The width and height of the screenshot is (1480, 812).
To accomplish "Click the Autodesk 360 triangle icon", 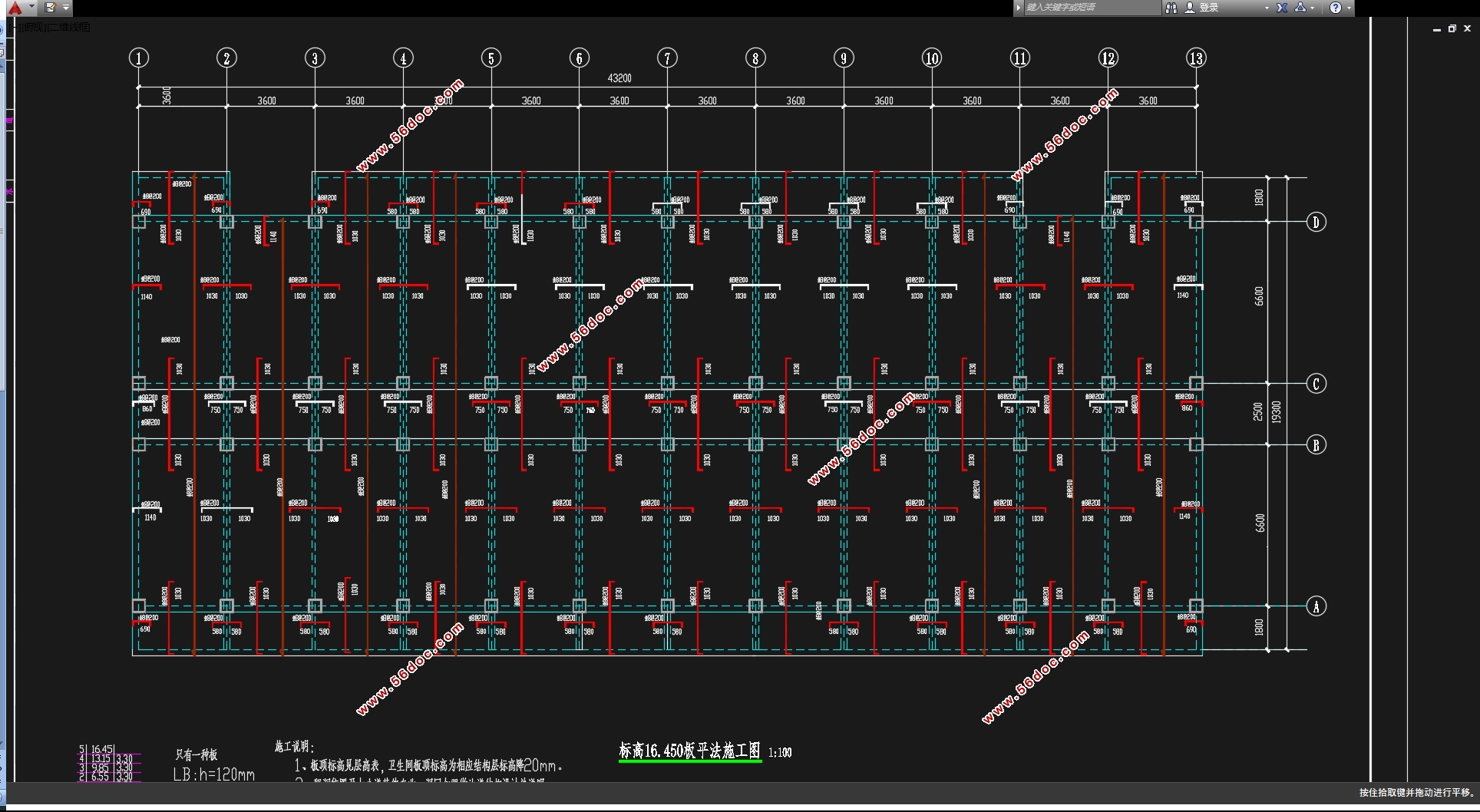I will pyautogui.click(x=1300, y=8).
